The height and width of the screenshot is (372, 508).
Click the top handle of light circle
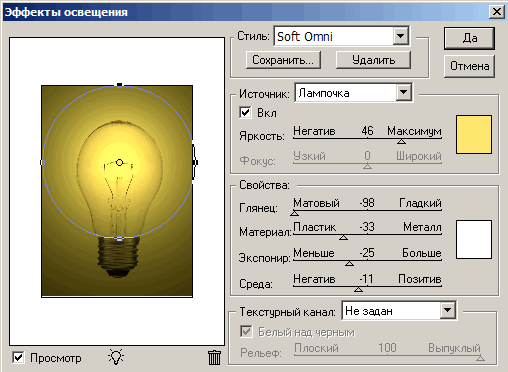tap(120, 85)
